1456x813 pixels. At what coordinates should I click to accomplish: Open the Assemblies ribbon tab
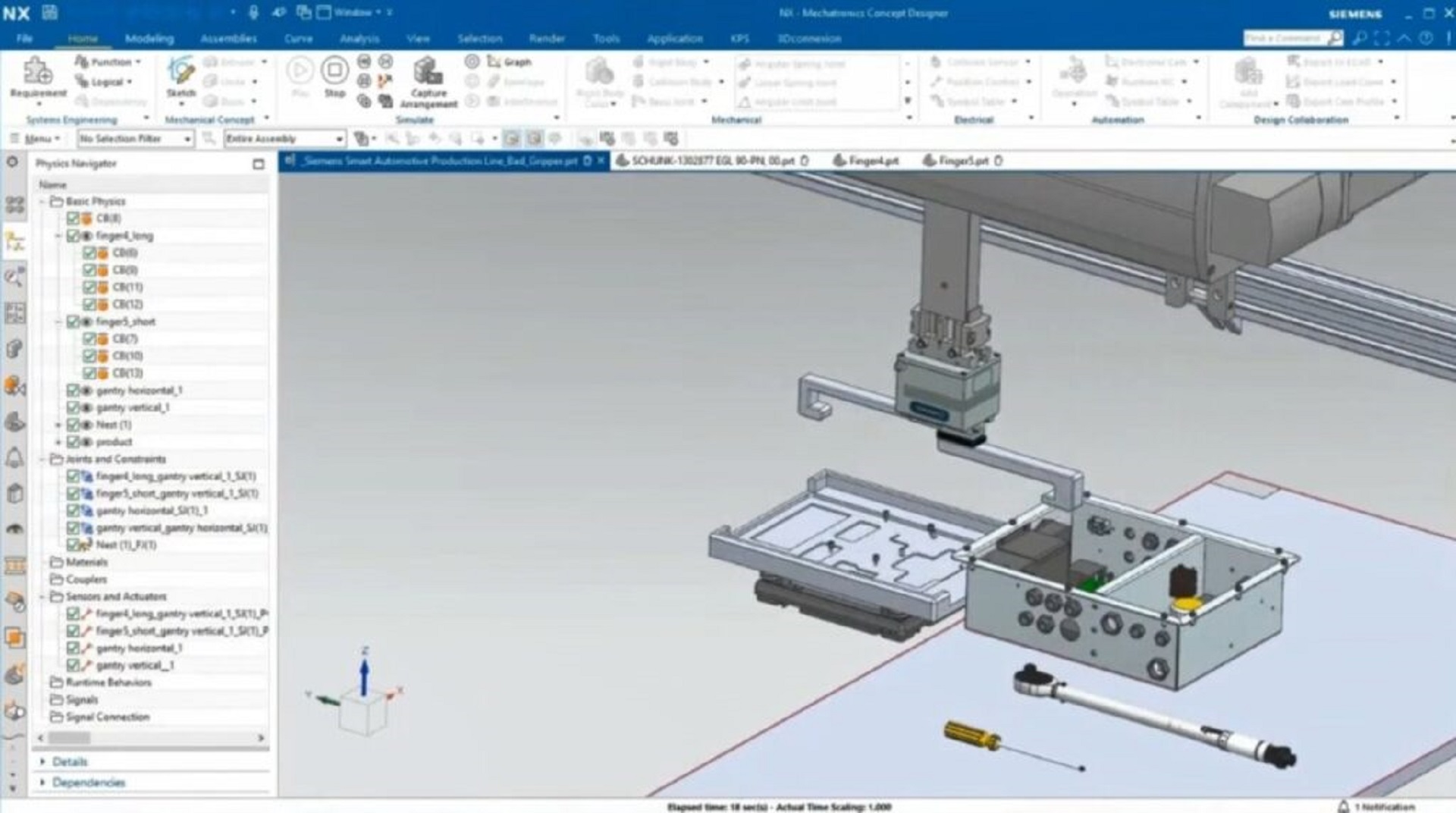pos(228,39)
